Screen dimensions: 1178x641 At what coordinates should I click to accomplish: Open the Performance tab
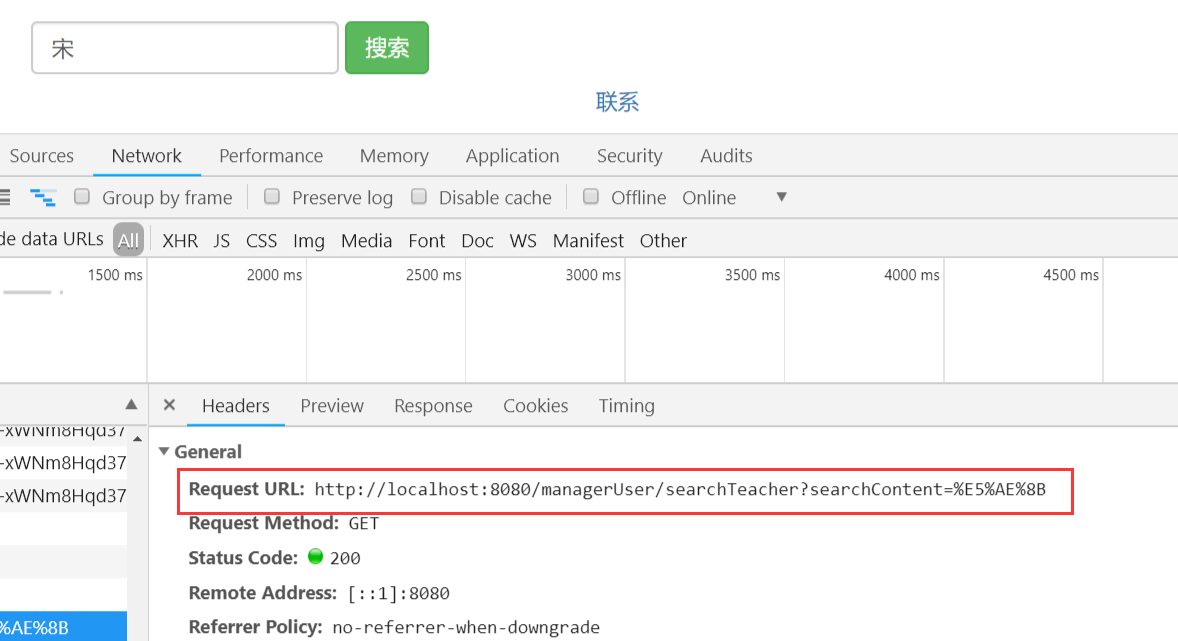271,156
